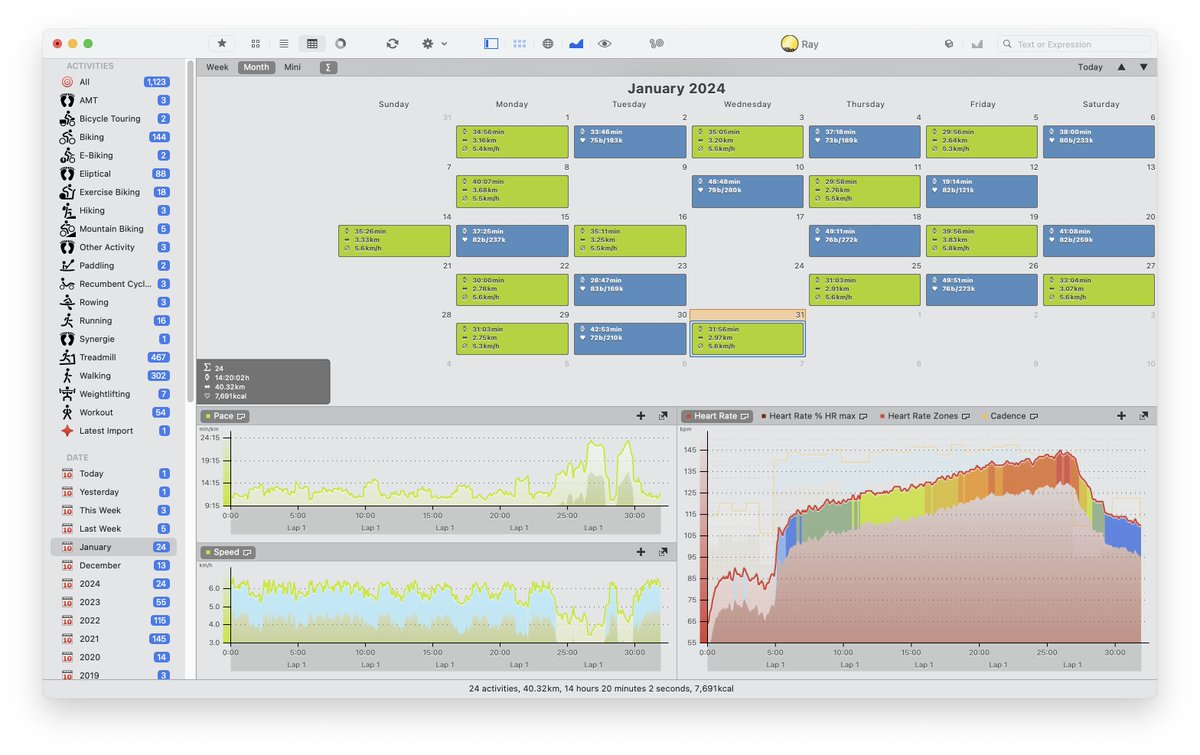Open the Heart Rate chart selector

(717, 416)
